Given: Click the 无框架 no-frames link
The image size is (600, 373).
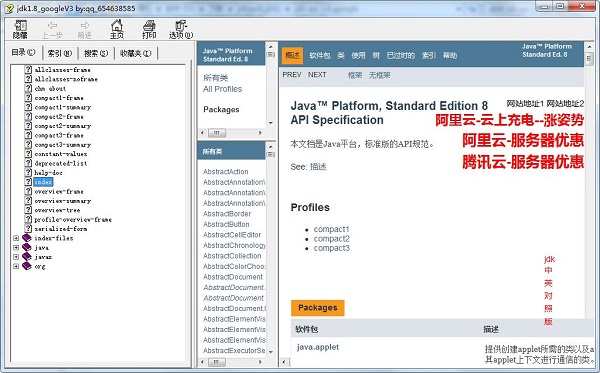Looking at the screenshot, I should [380, 75].
